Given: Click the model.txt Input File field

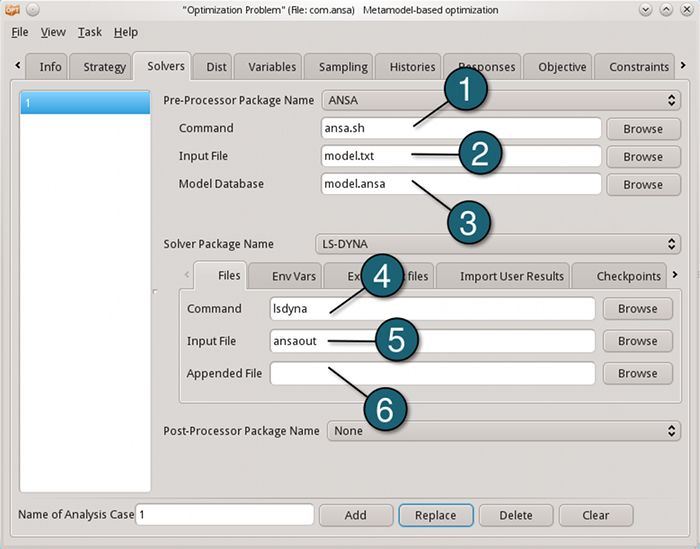Looking at the screenshot, I should [x=461, y=156].
